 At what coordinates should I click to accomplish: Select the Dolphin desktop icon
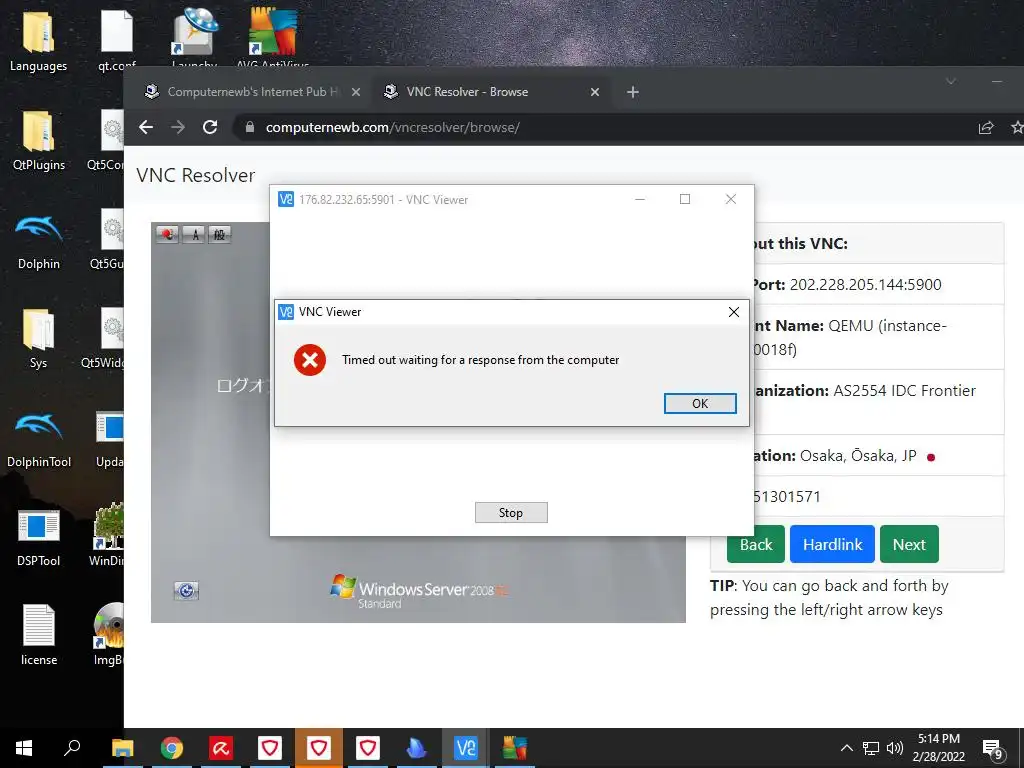click(39, 240)
